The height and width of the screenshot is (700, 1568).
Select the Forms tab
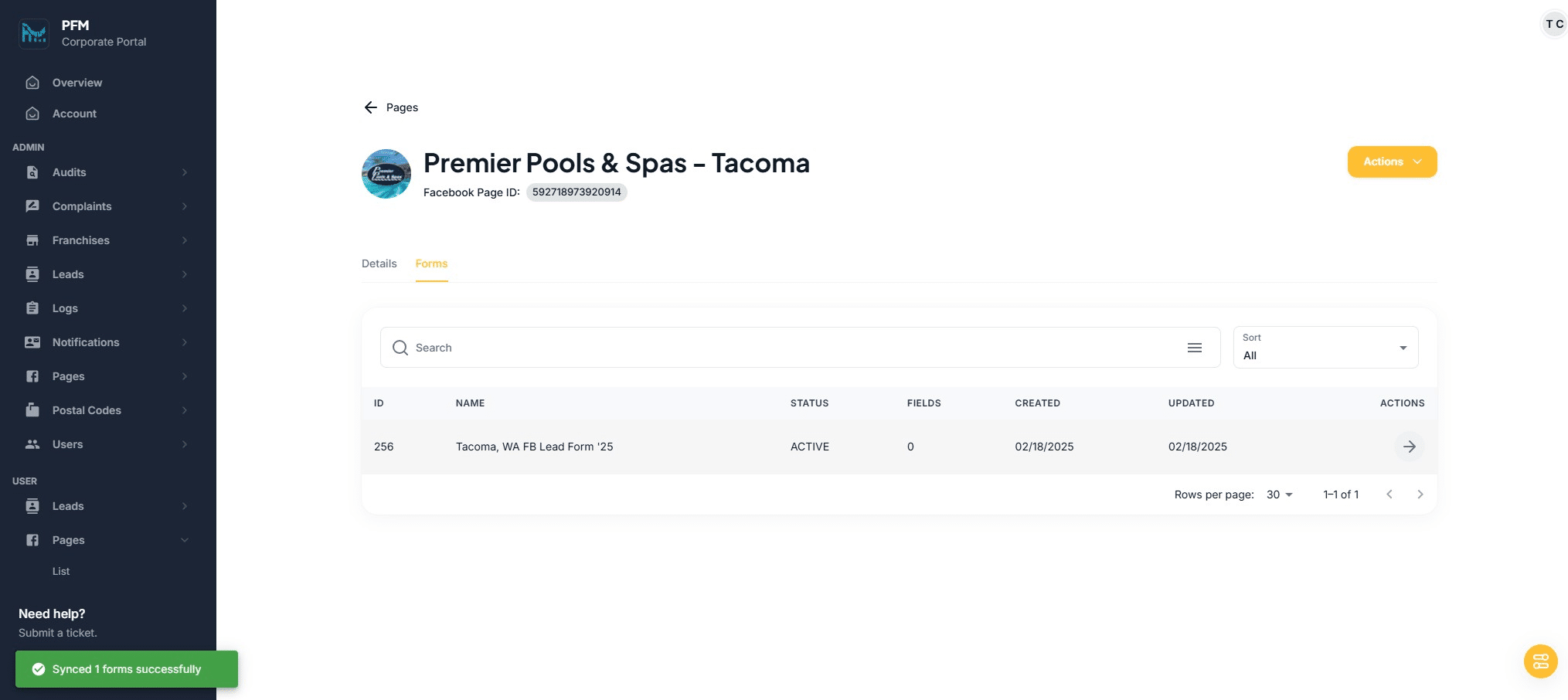pyautogui.click(x=431, y=263)
